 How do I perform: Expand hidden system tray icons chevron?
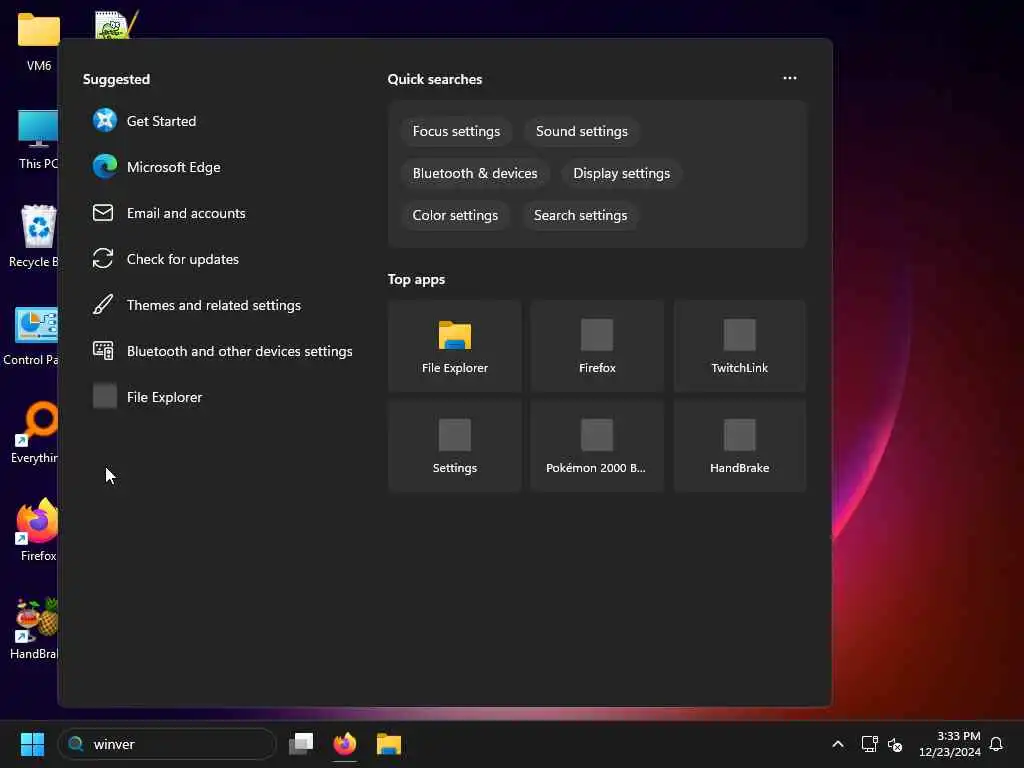(x=838, y=744)
